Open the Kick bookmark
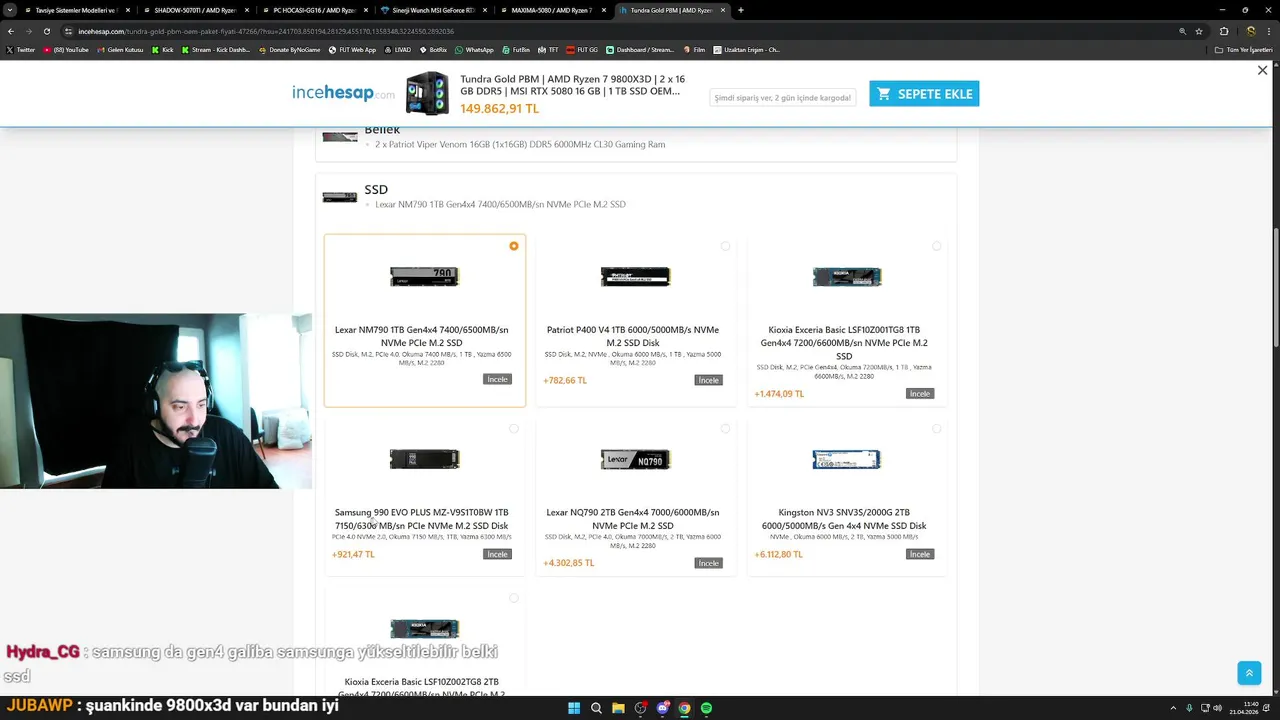Screen dimensions: 1280x720 [x=163, y=49]
